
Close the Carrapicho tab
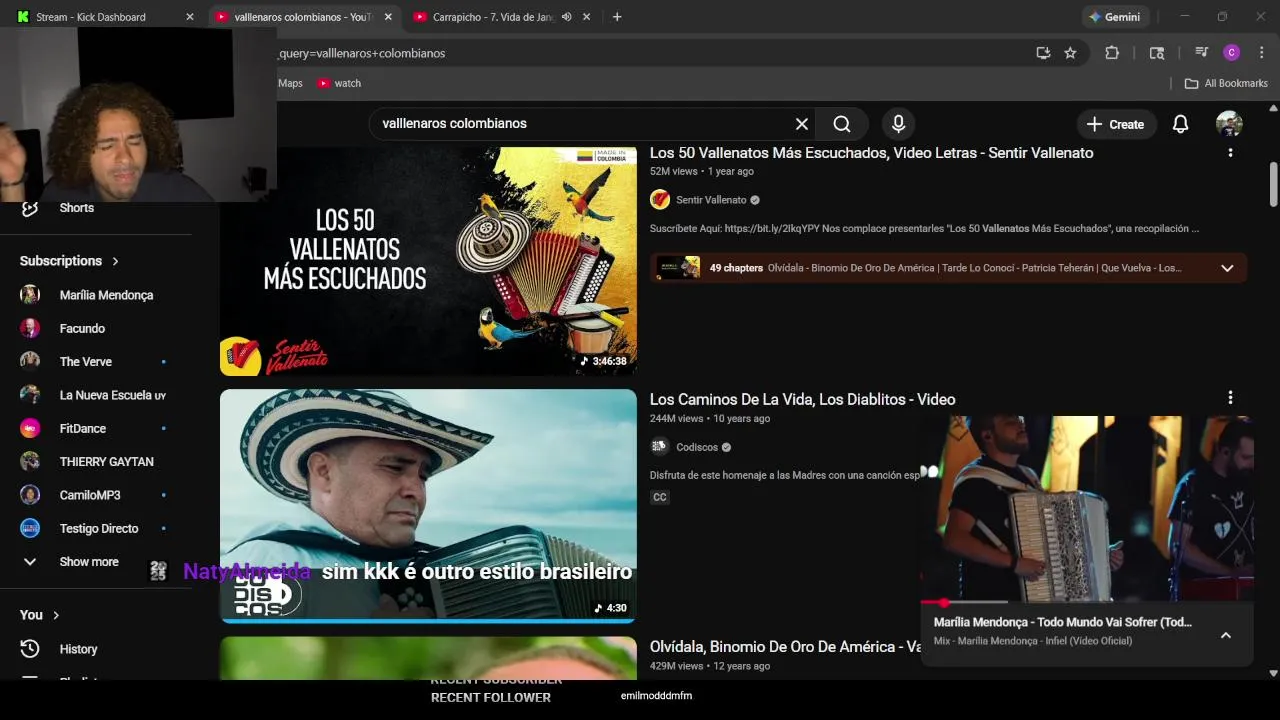pos(587,17)
